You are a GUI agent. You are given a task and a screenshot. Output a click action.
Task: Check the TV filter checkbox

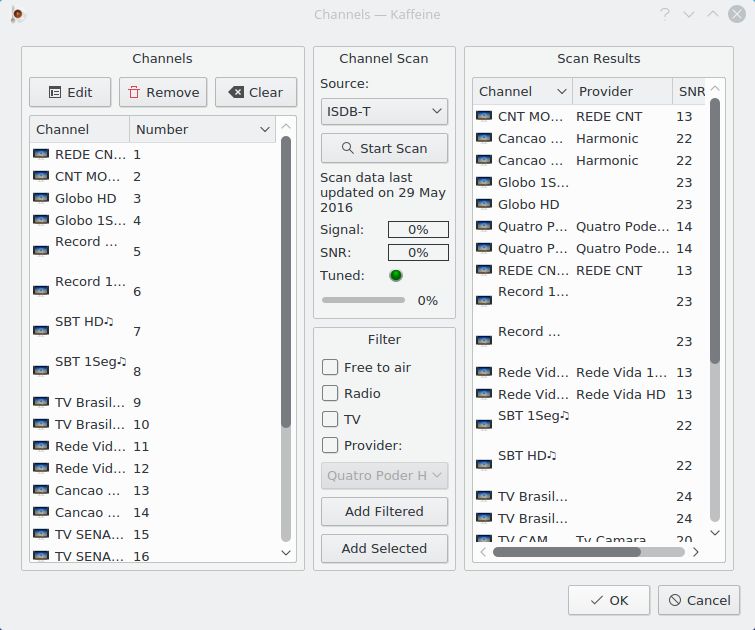(330, 419)
